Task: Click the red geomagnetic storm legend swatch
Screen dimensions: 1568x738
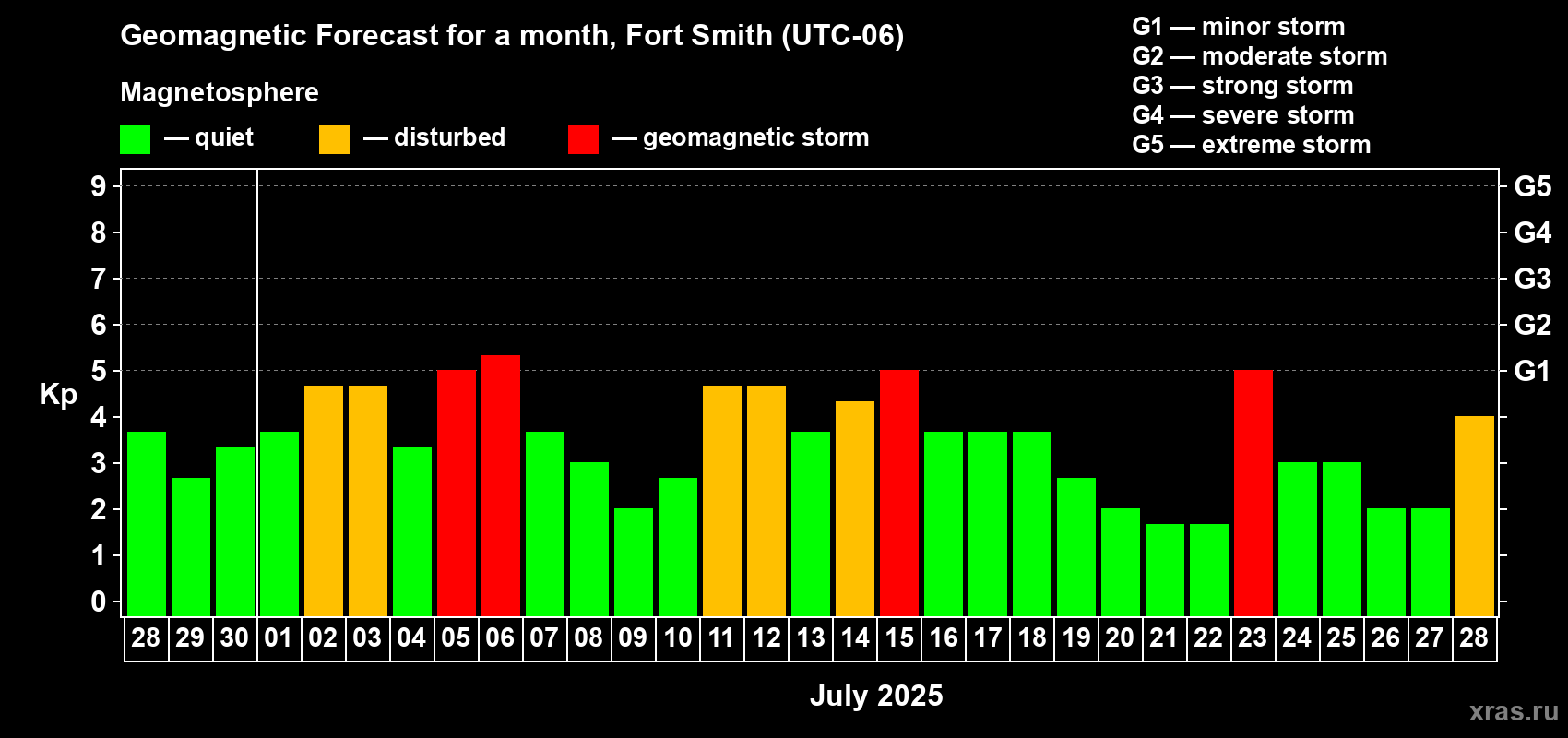Action: click(x=583, y=139)
